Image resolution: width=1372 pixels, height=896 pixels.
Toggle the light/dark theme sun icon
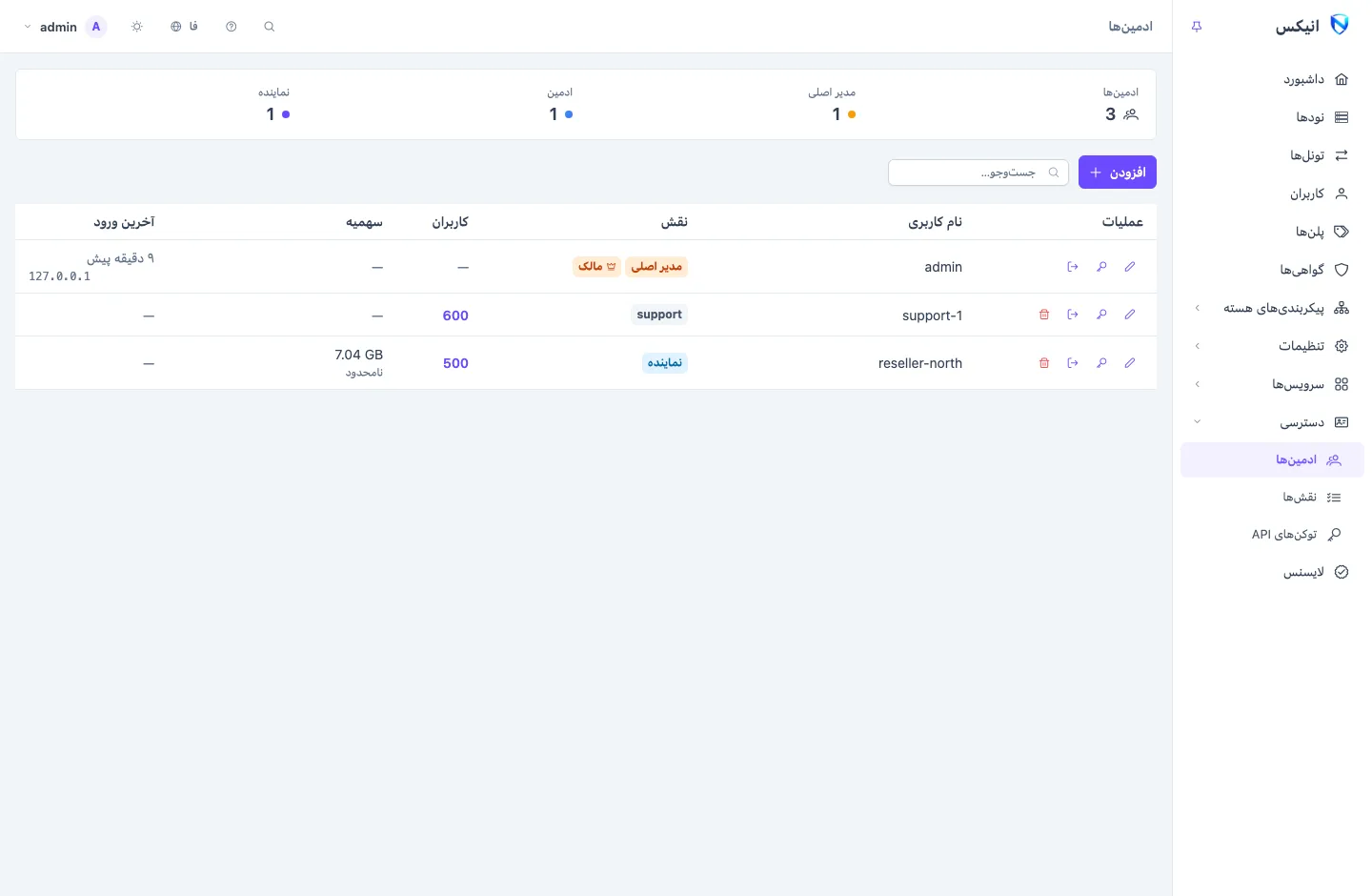coord(137,27)
